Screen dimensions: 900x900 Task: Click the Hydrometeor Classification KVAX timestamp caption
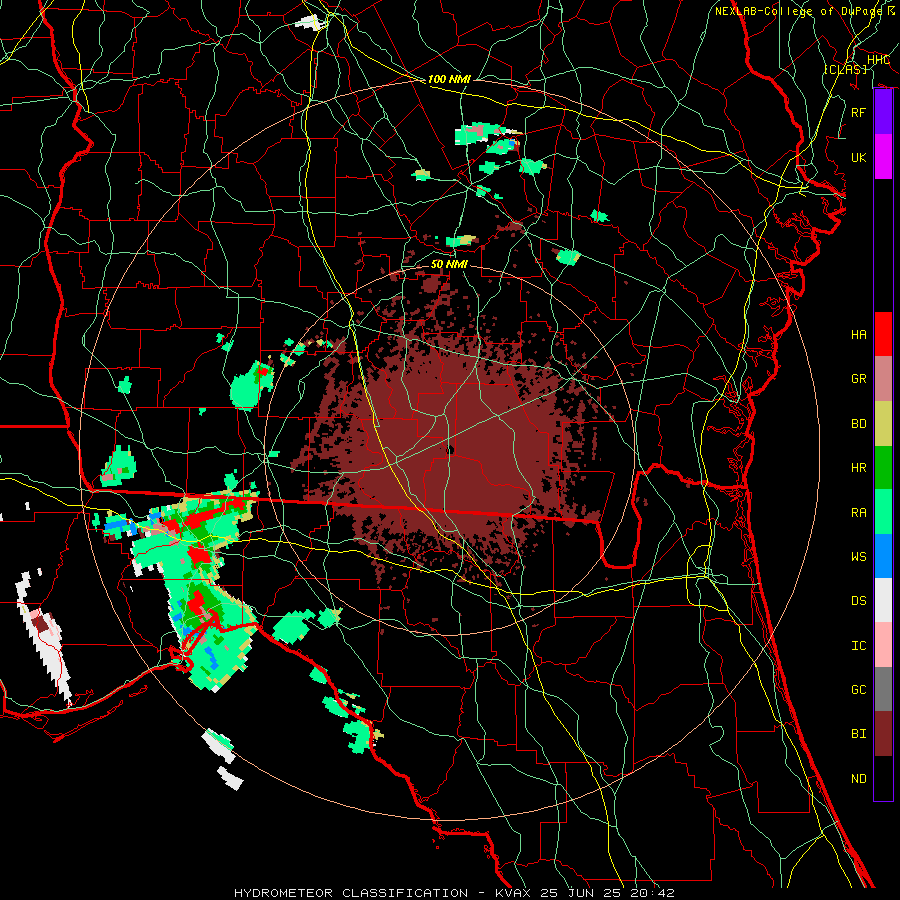pos(454,893)
